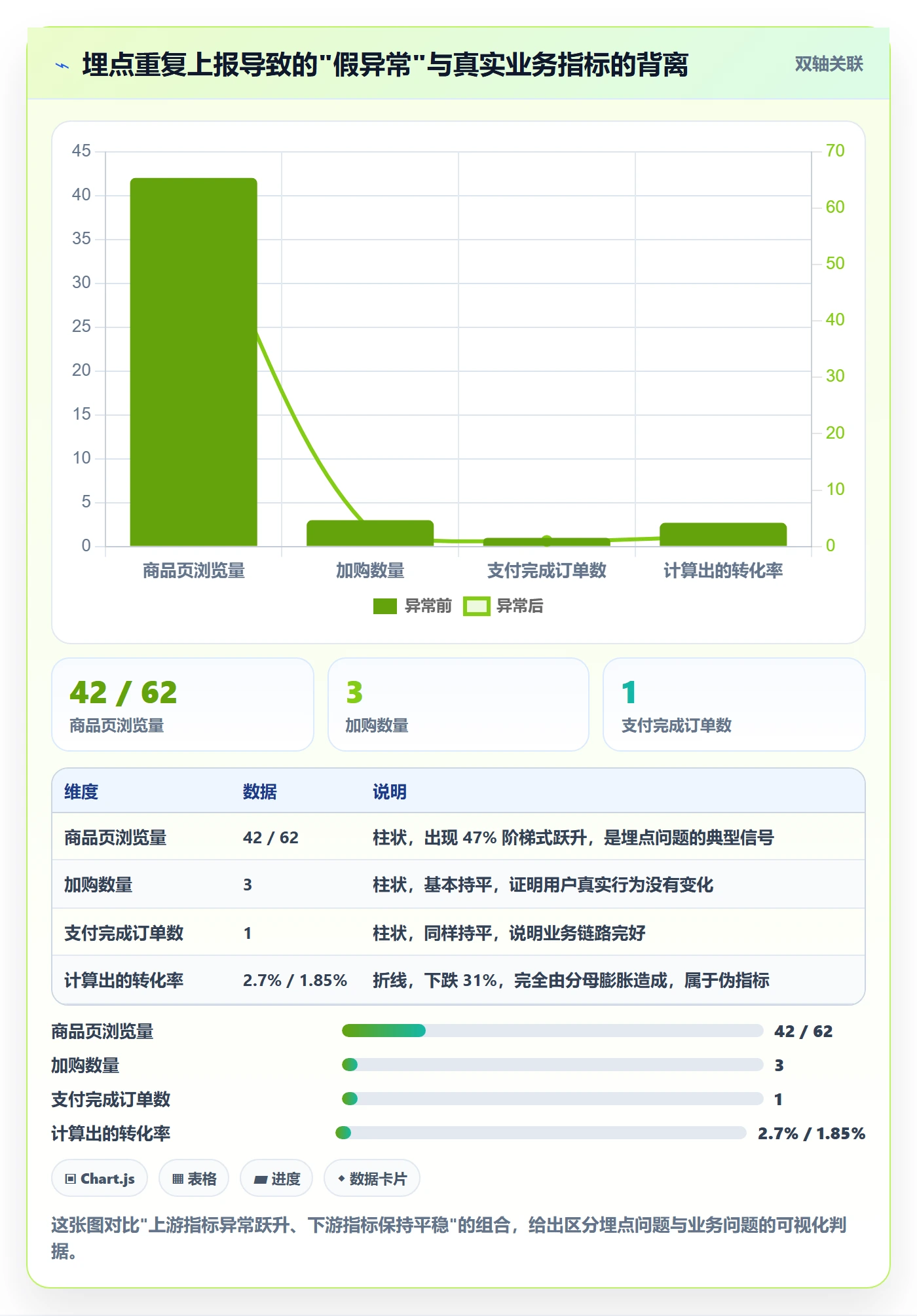Click the lightning bolt icon beside the title

tap(62, 65)
